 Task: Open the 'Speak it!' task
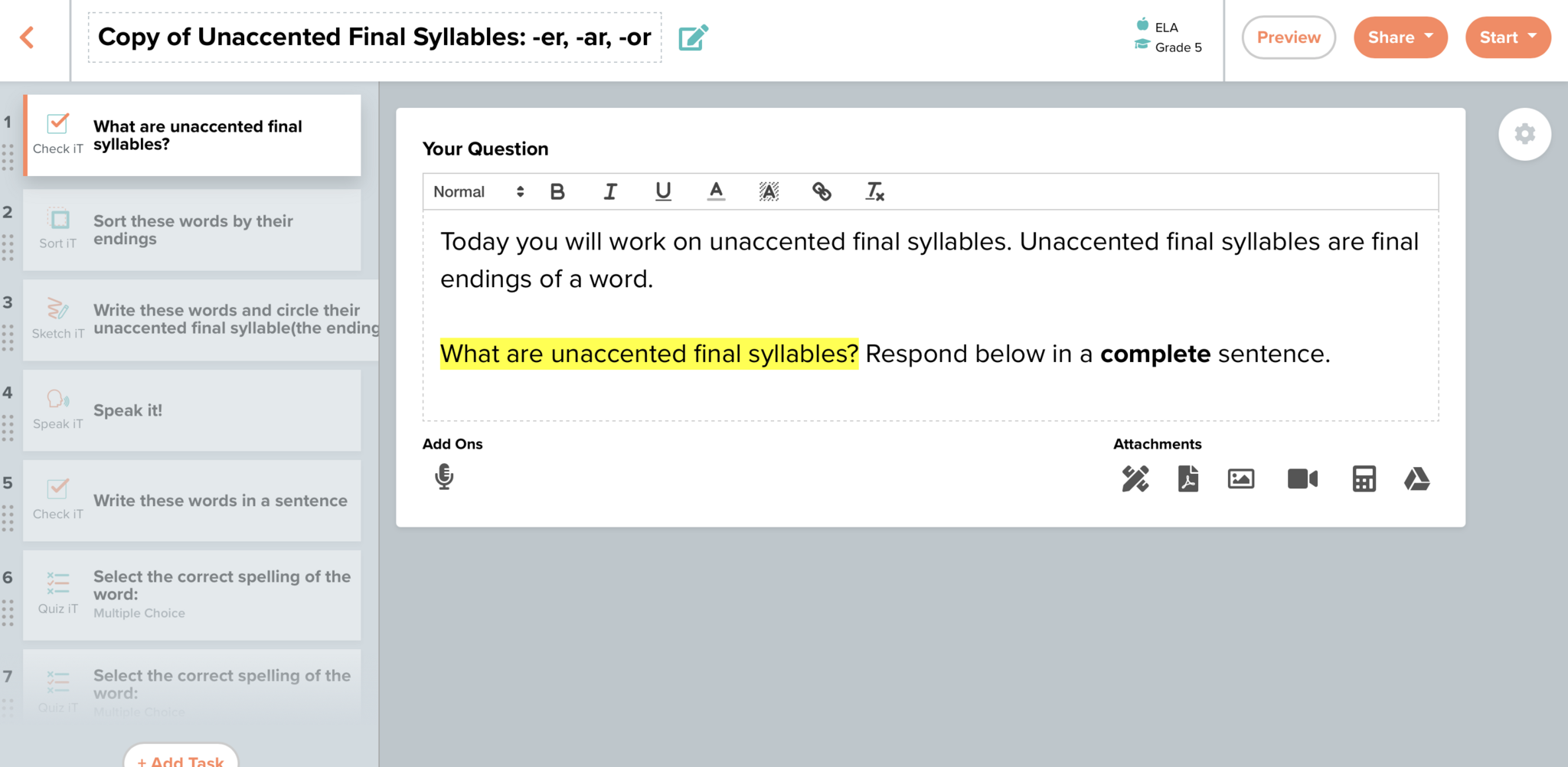(x=192, y=410)
